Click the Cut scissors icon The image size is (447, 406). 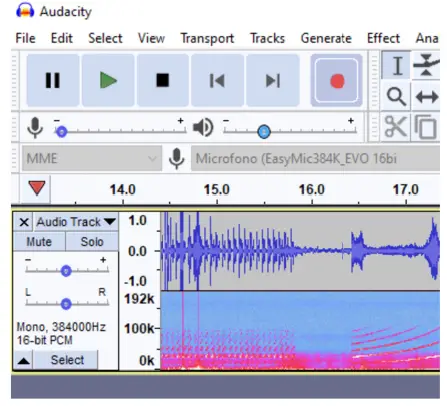396,127
